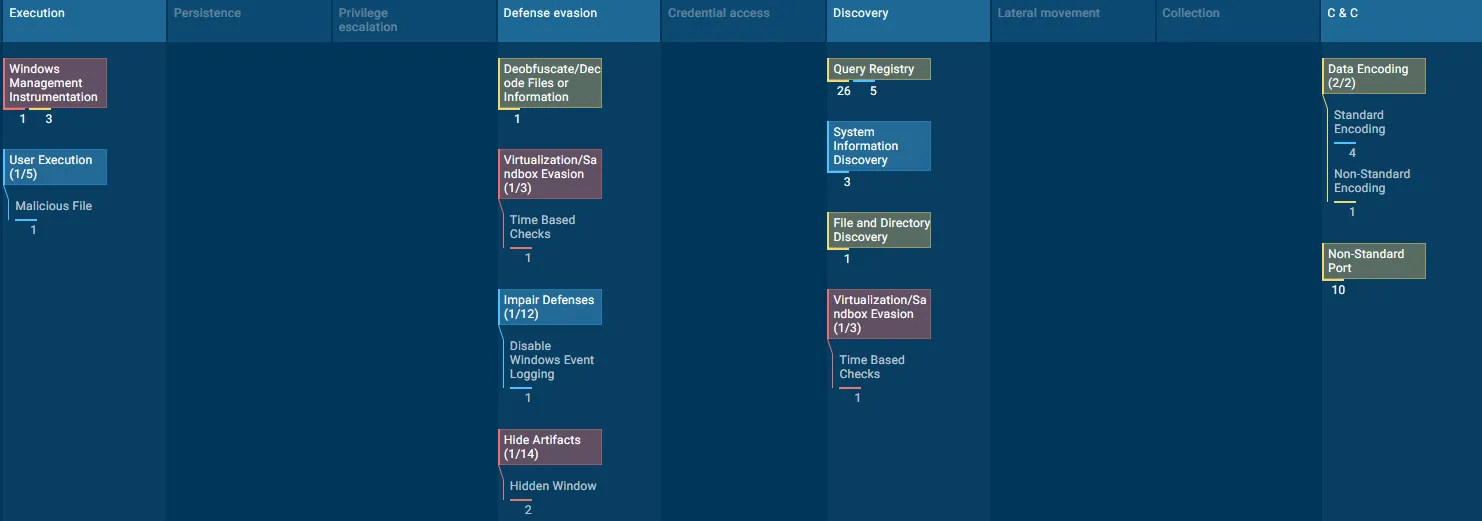Image resolution: width=1482 pixels, height=521 pixels.
Task: Select the Hidden Window sub-technique
Action: point(552,486)
